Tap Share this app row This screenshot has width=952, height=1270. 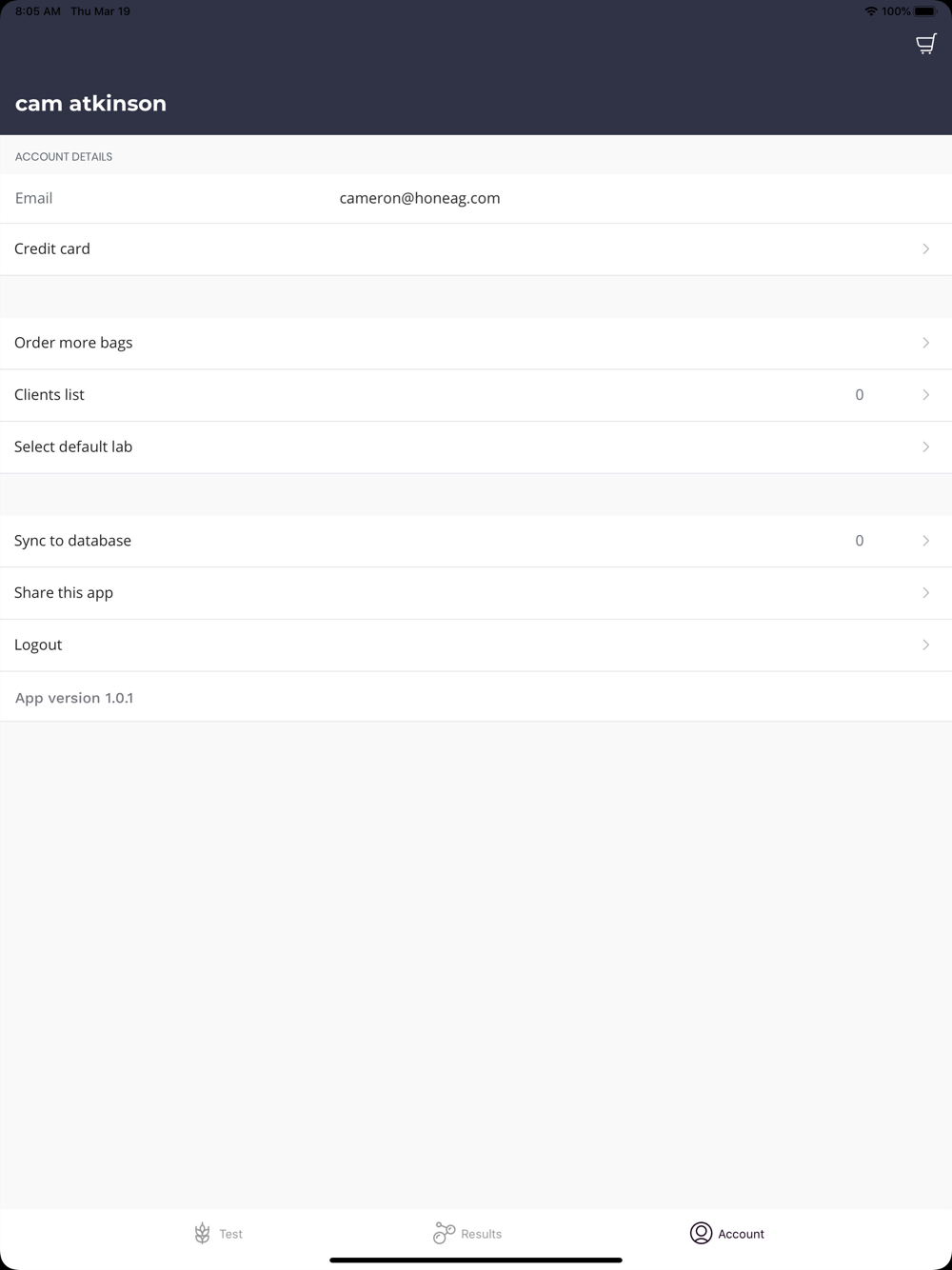(x=64, y=593)
